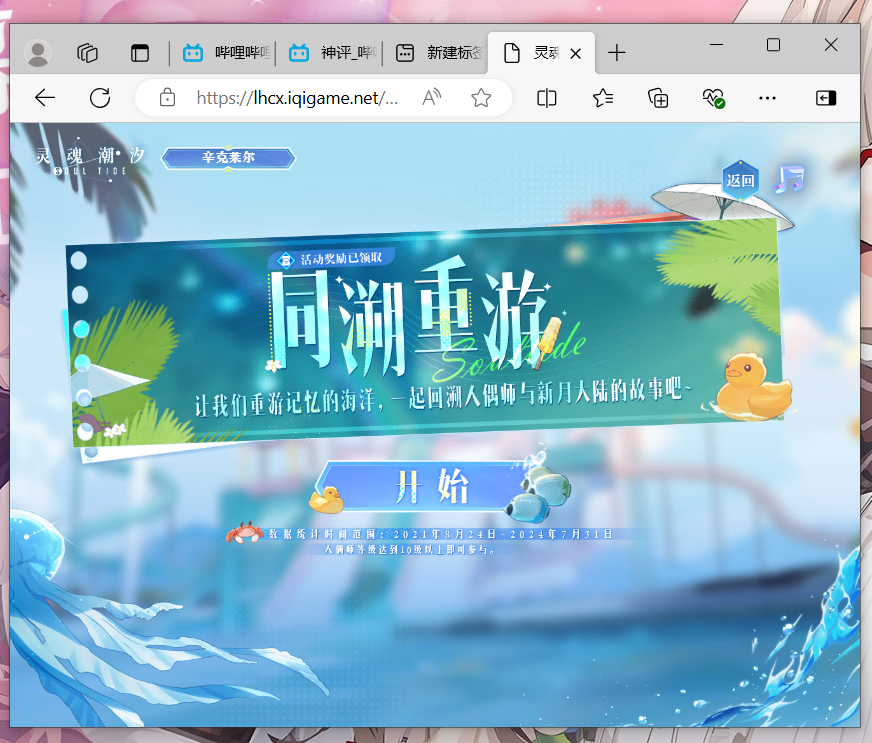Open the workspaces icon

[87, 53]
